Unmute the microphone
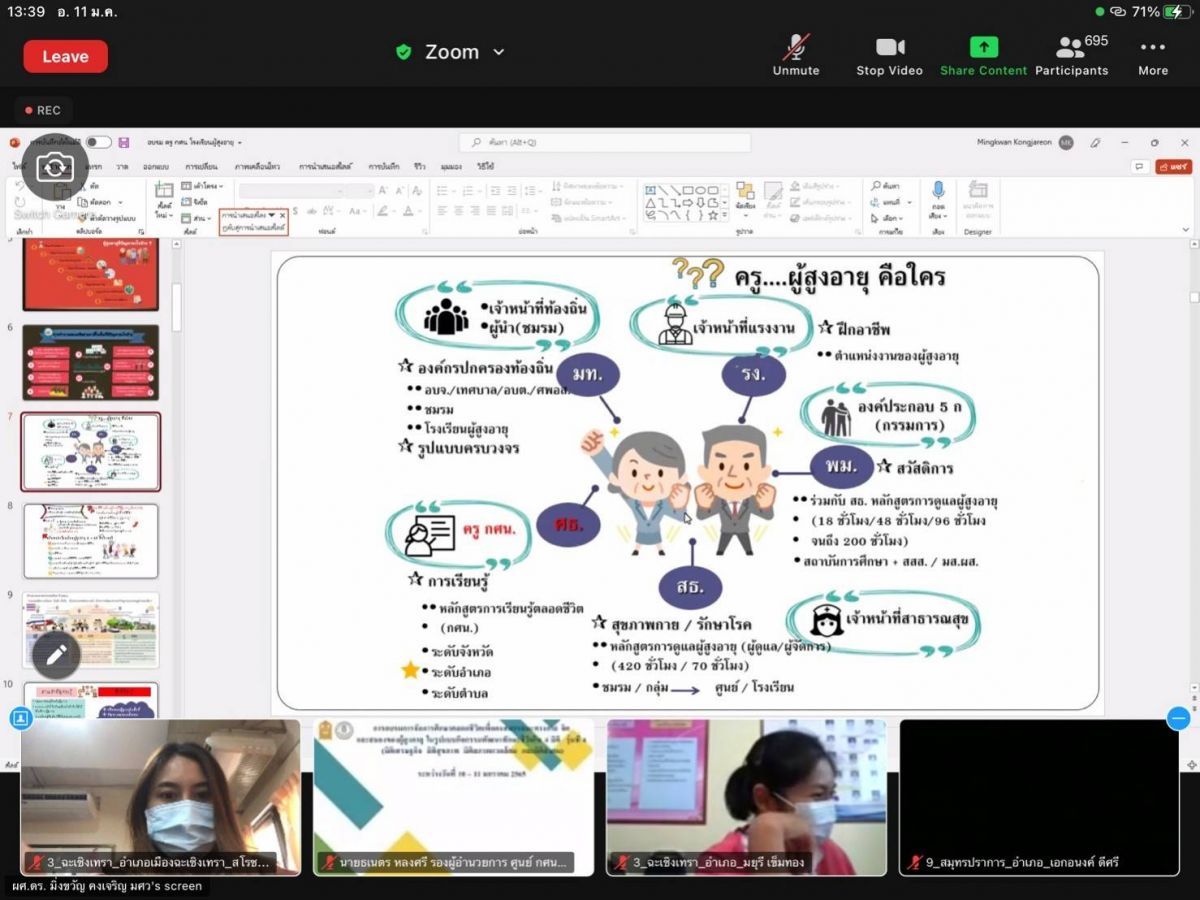The image size is (1200, 900). click(796, 56)
